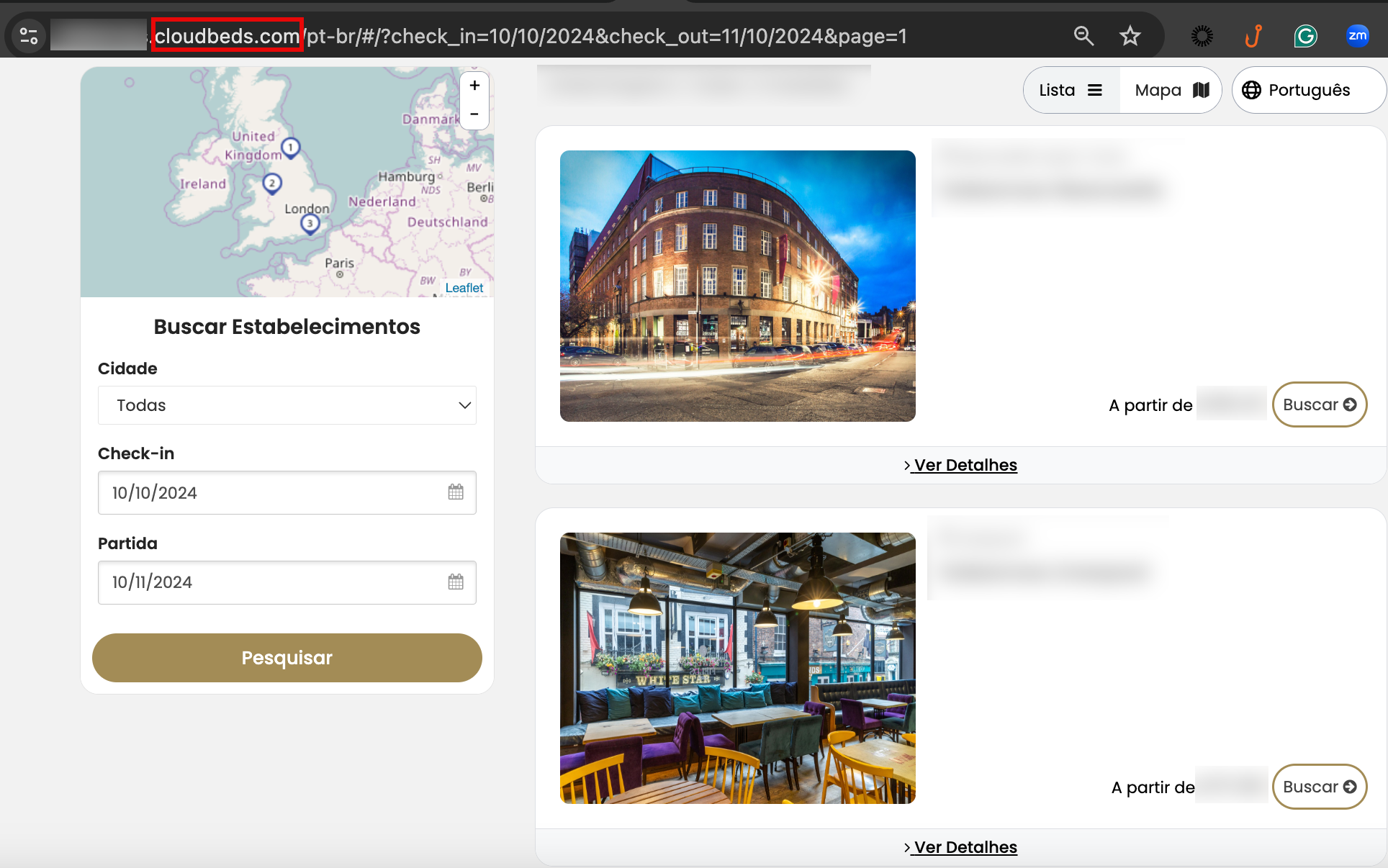Screen dimensions: 1388x868
Task: Click Buscar on the first property card
Action: pyautogui.click(x=1319, y=404)
